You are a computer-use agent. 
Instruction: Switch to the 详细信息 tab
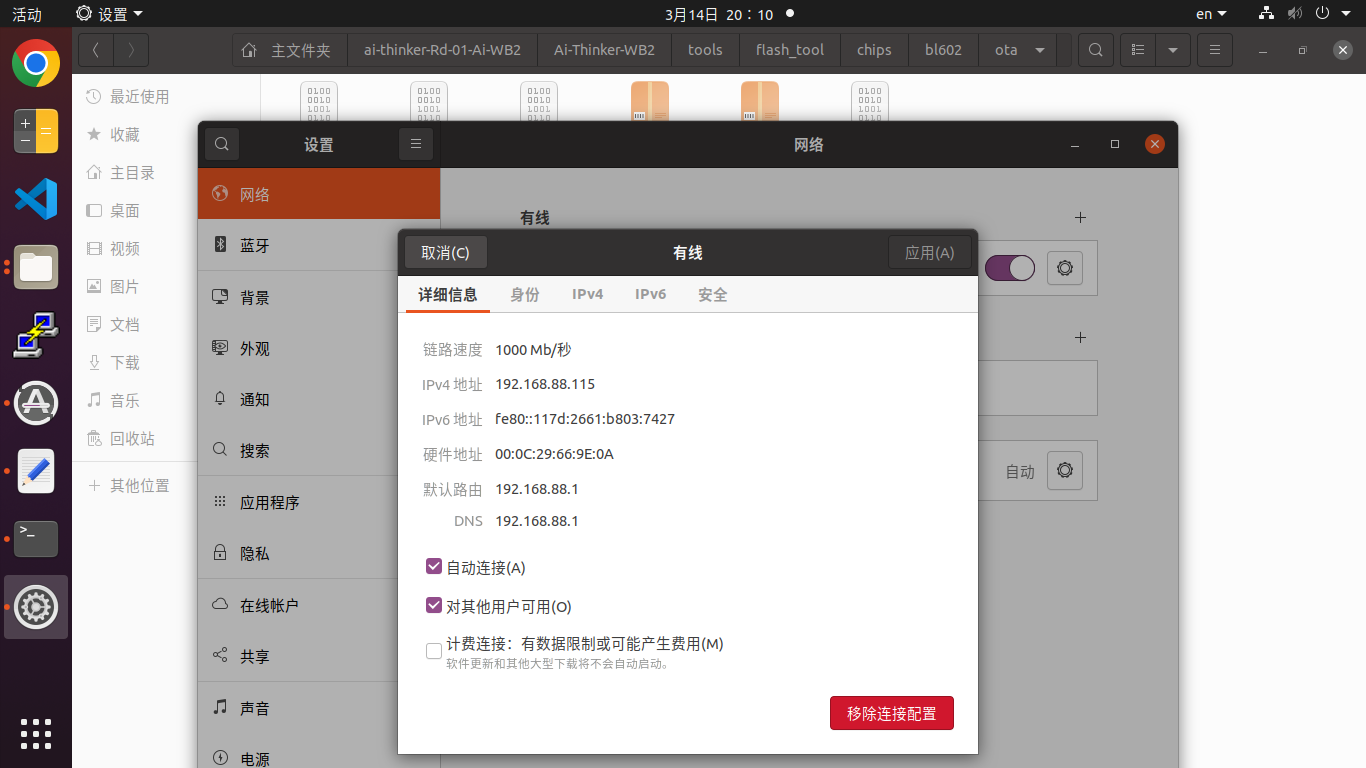(x=448, y=295)
